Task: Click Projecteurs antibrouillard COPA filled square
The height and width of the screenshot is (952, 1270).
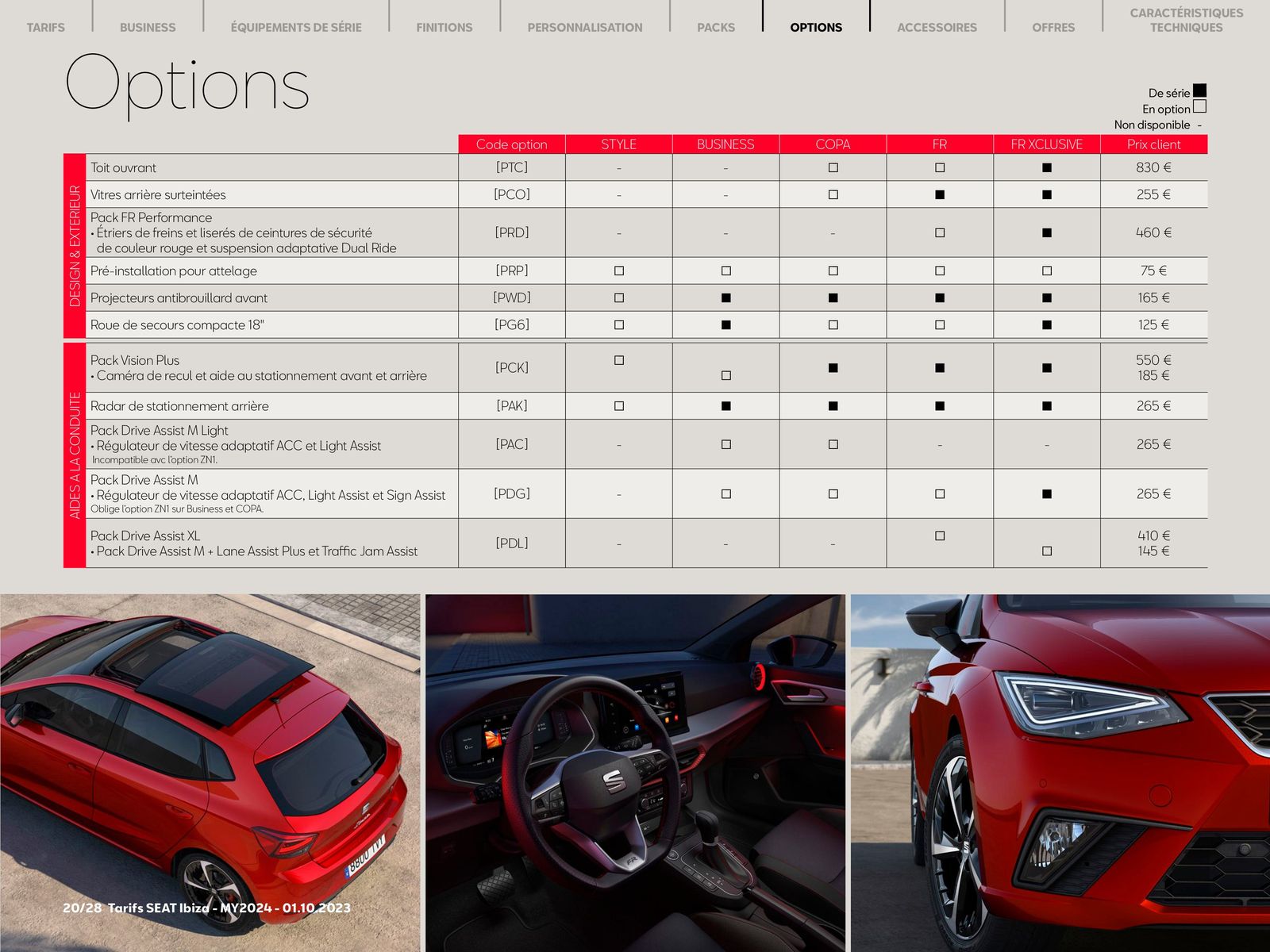Action: pos(833,297)
